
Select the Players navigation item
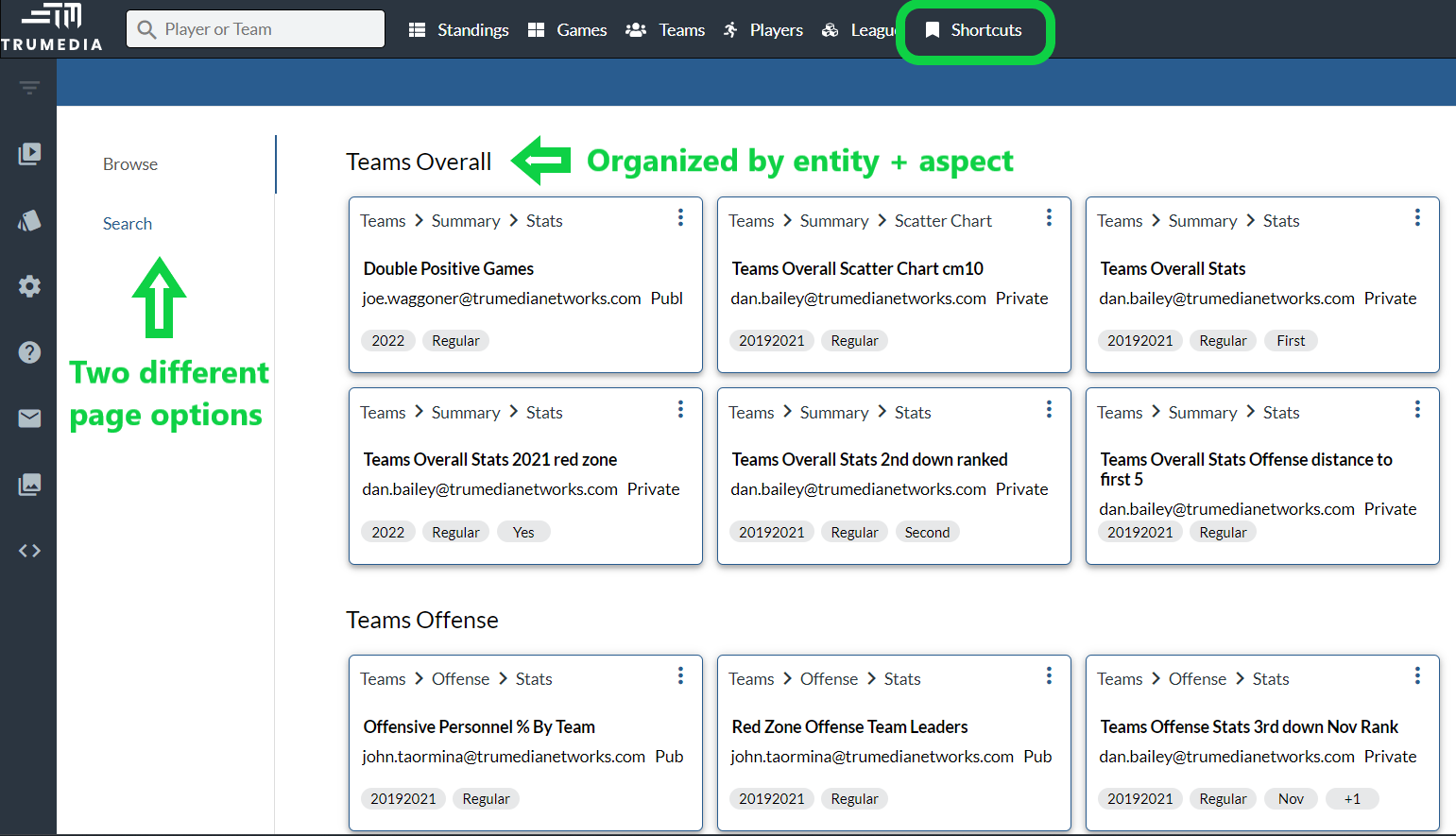click(x=763, y=30)
